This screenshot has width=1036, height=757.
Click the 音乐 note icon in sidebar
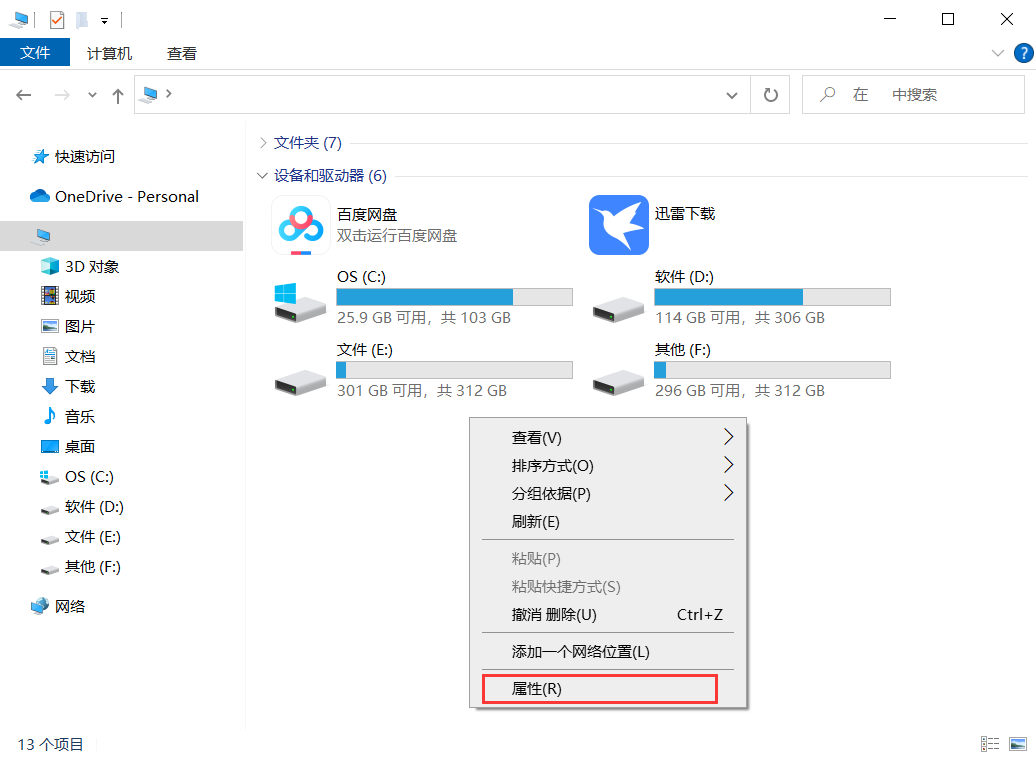coord(50,416)
